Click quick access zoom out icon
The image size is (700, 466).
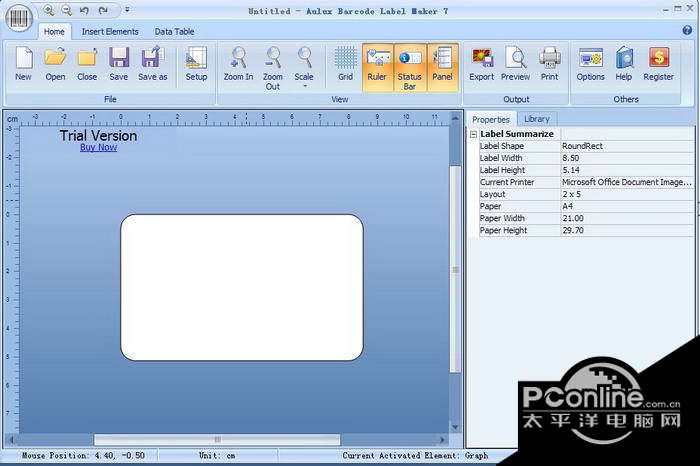(x=67, y=10)
